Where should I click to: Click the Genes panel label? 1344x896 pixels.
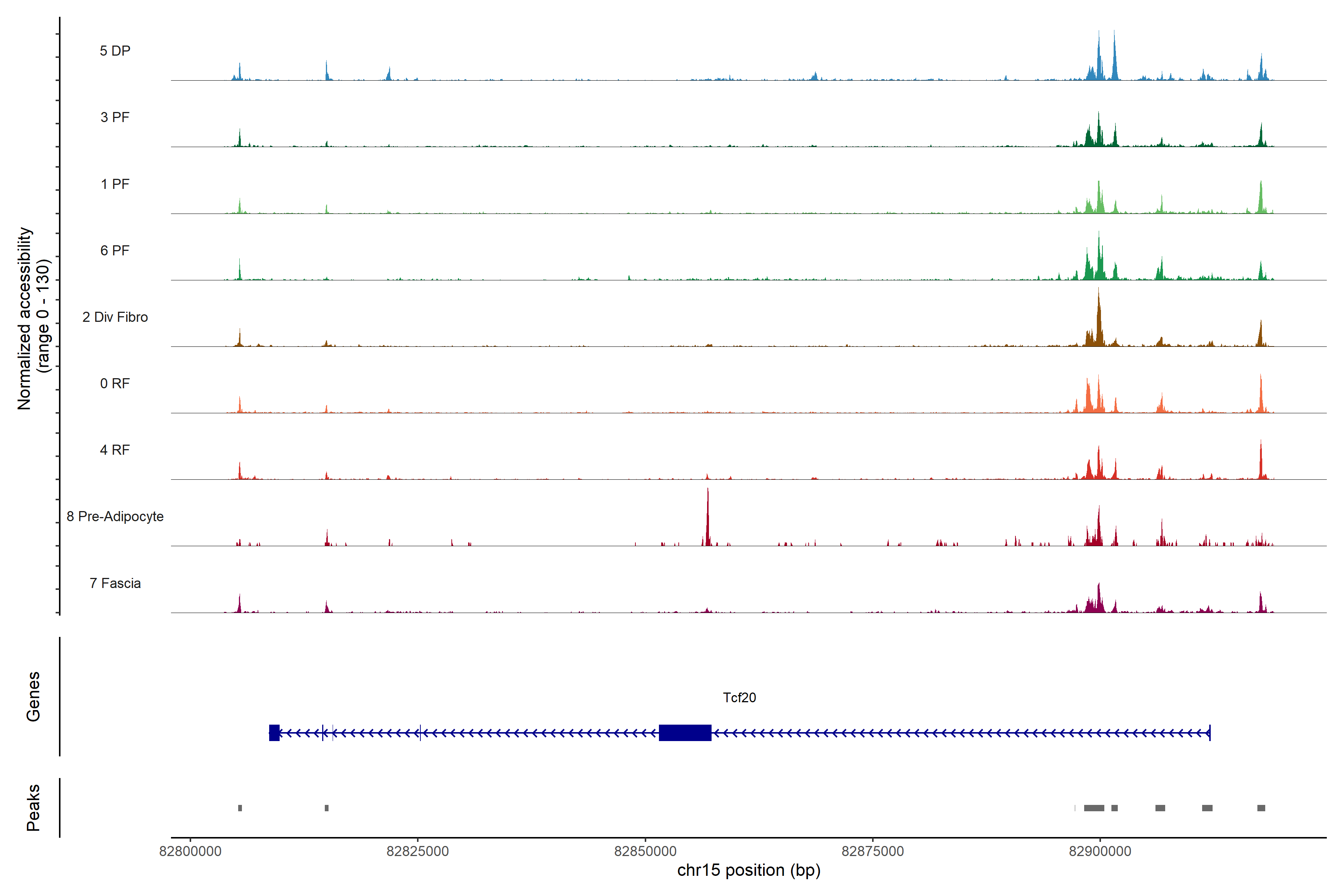(33, 697)
